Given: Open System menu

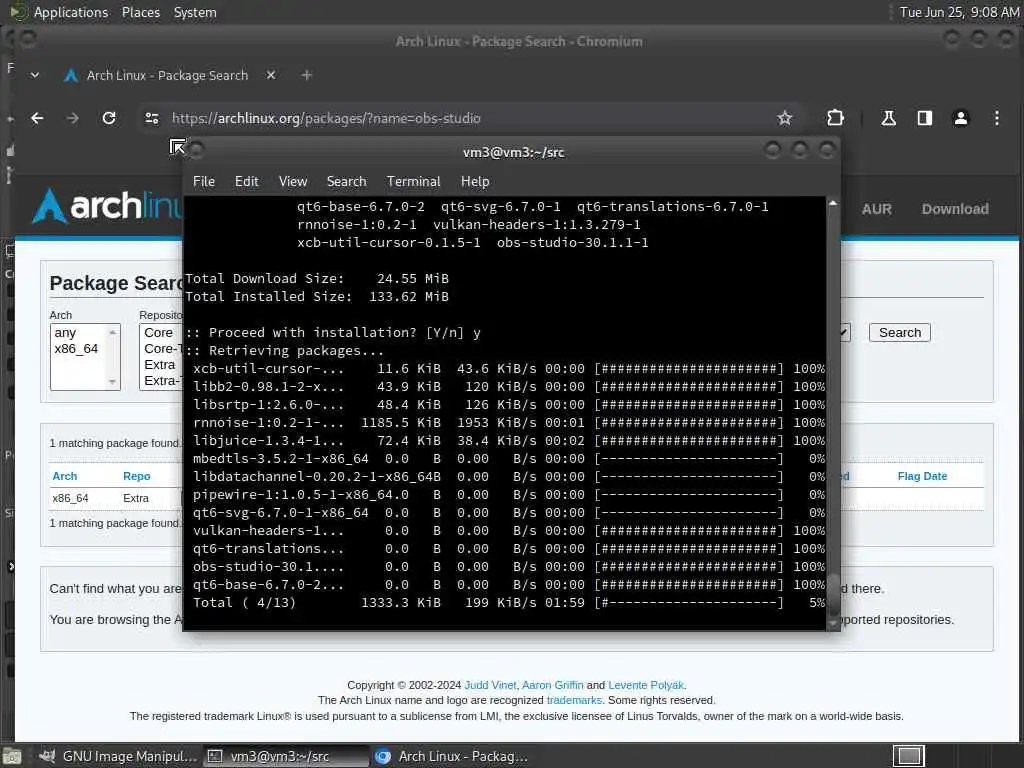Looking at the screenshot, I should click(x=195, y=12).
